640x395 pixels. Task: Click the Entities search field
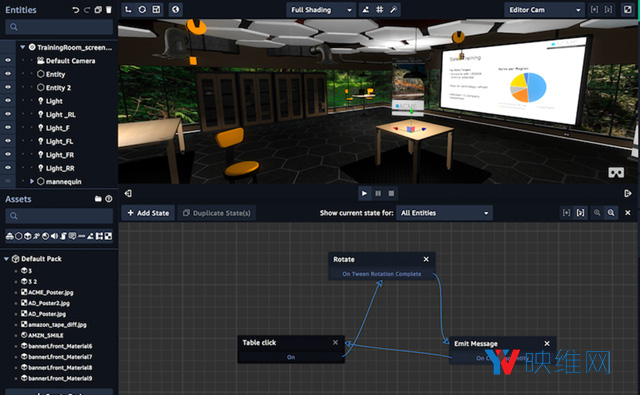[59, 27]
